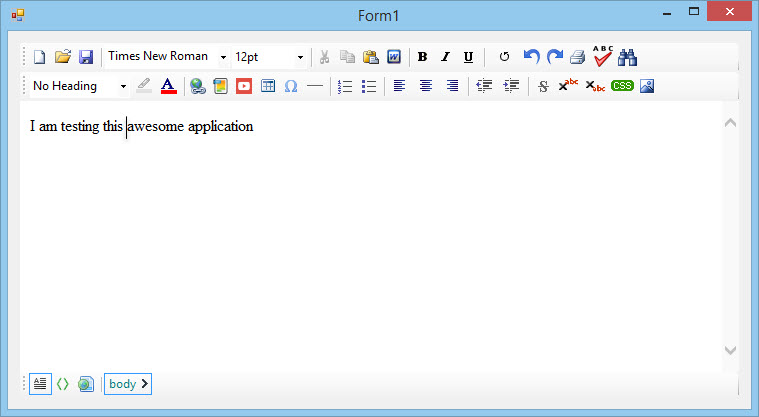
Task: Click the Print icon
Action: 578,57
